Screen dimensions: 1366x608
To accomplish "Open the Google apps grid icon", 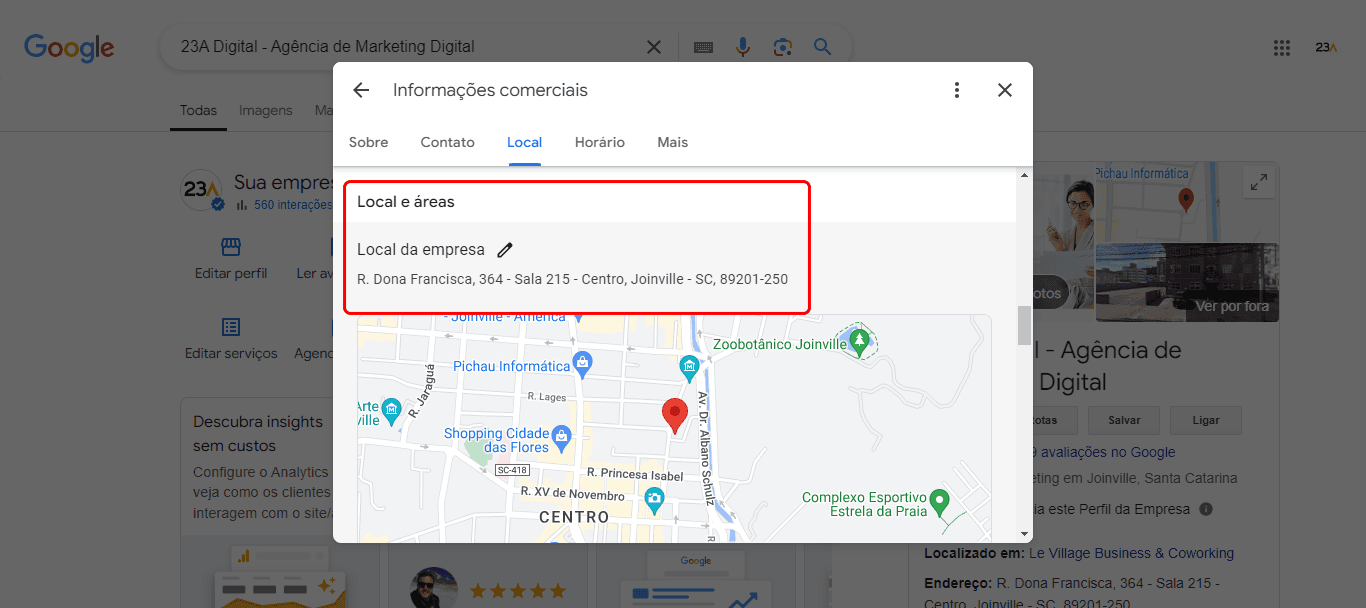I will (x=1282, y=47).
